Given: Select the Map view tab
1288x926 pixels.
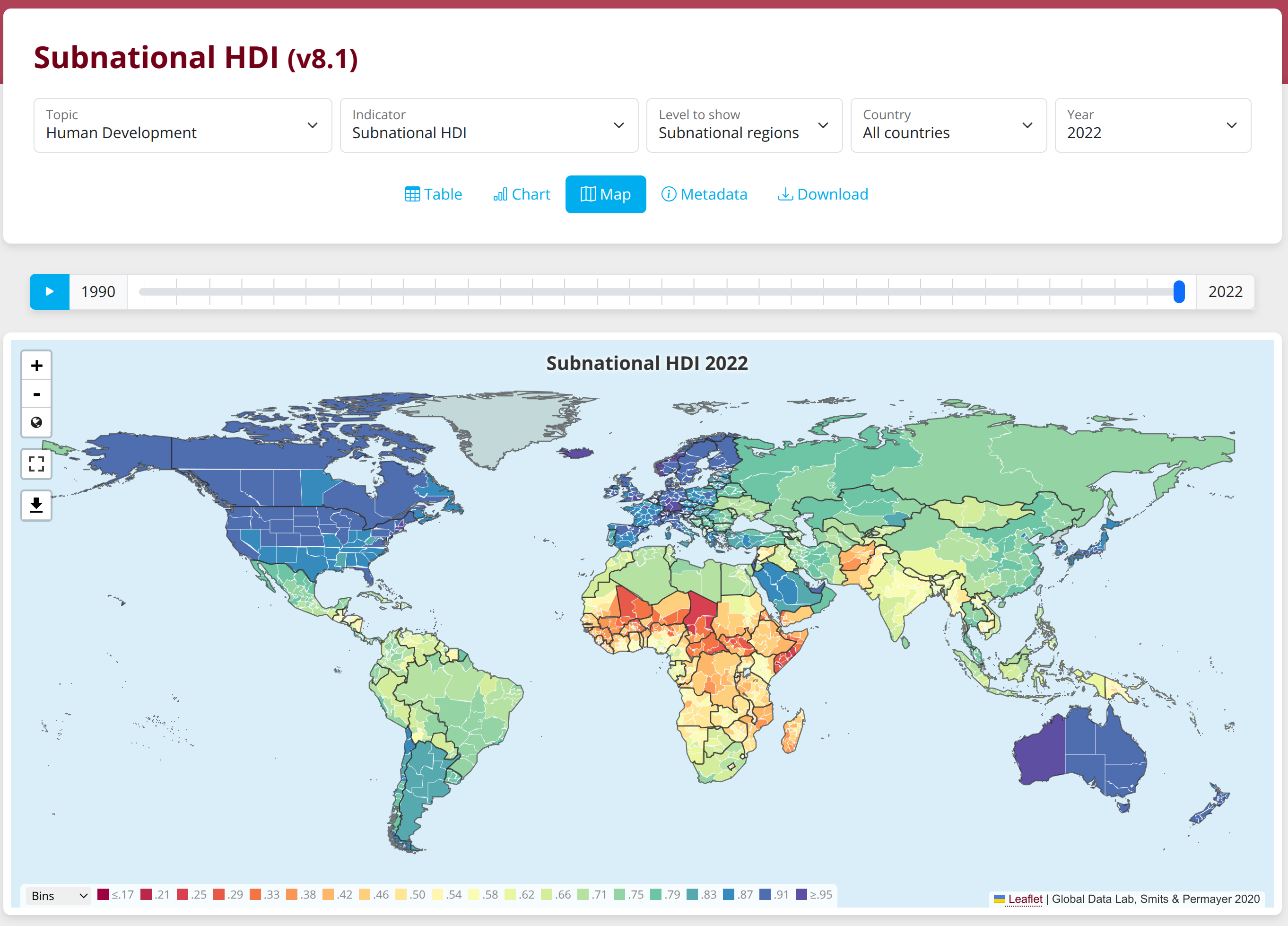Looking at the screenshot, I should (605, 194).
